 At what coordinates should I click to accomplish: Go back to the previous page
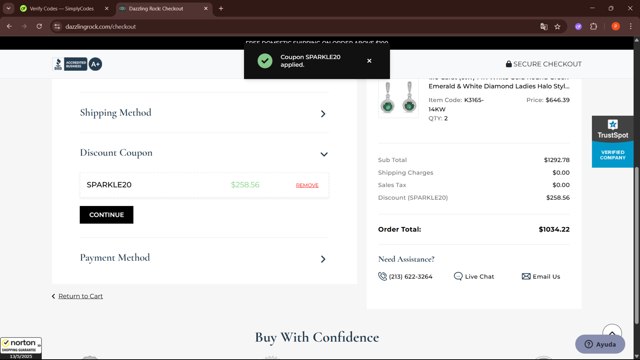(x=9, y=27)
